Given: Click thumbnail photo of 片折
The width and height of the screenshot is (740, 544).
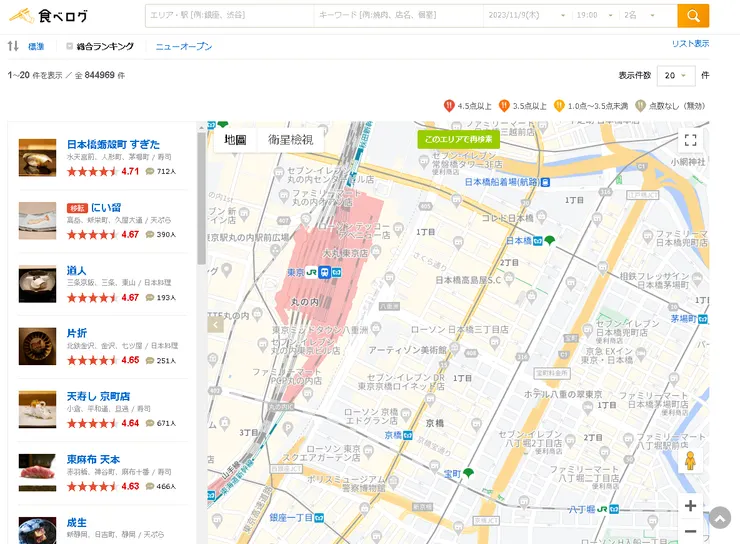Looking at the screenshot, I should pos(37,346).
